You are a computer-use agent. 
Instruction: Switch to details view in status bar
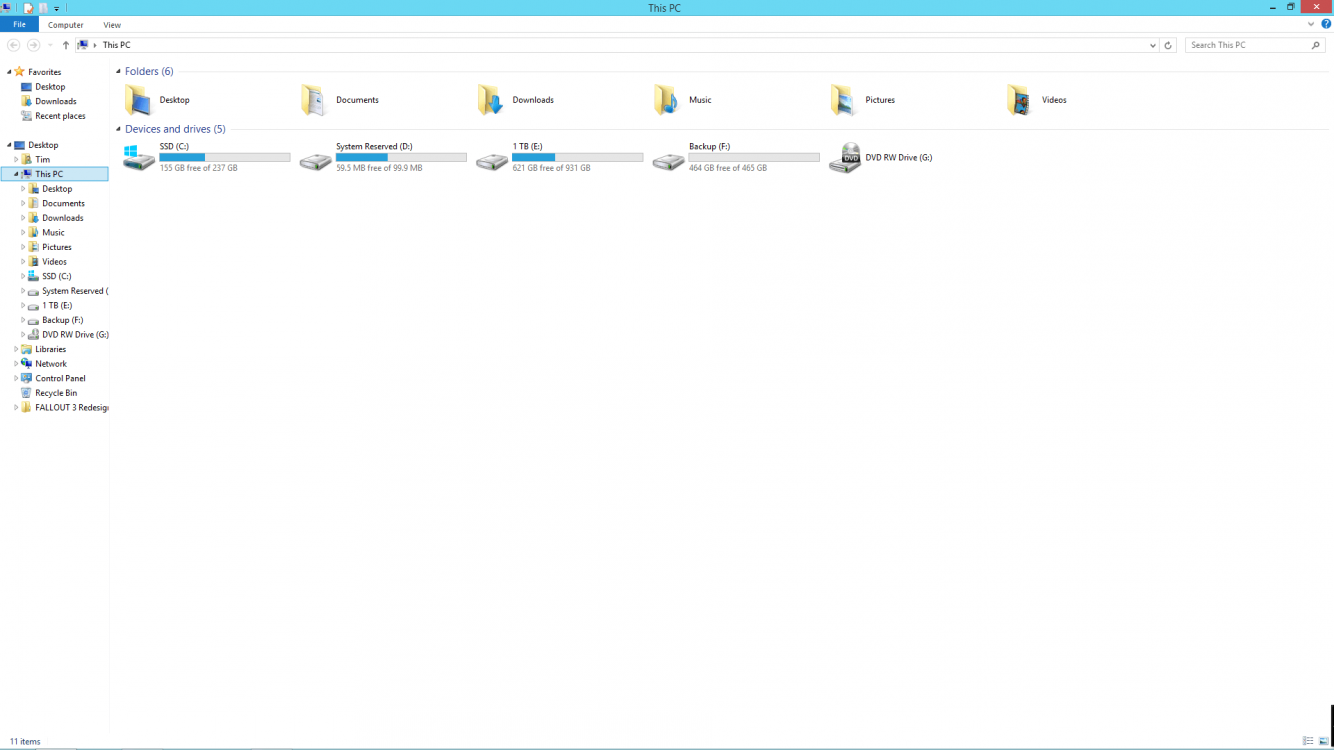click(1308, 741)
